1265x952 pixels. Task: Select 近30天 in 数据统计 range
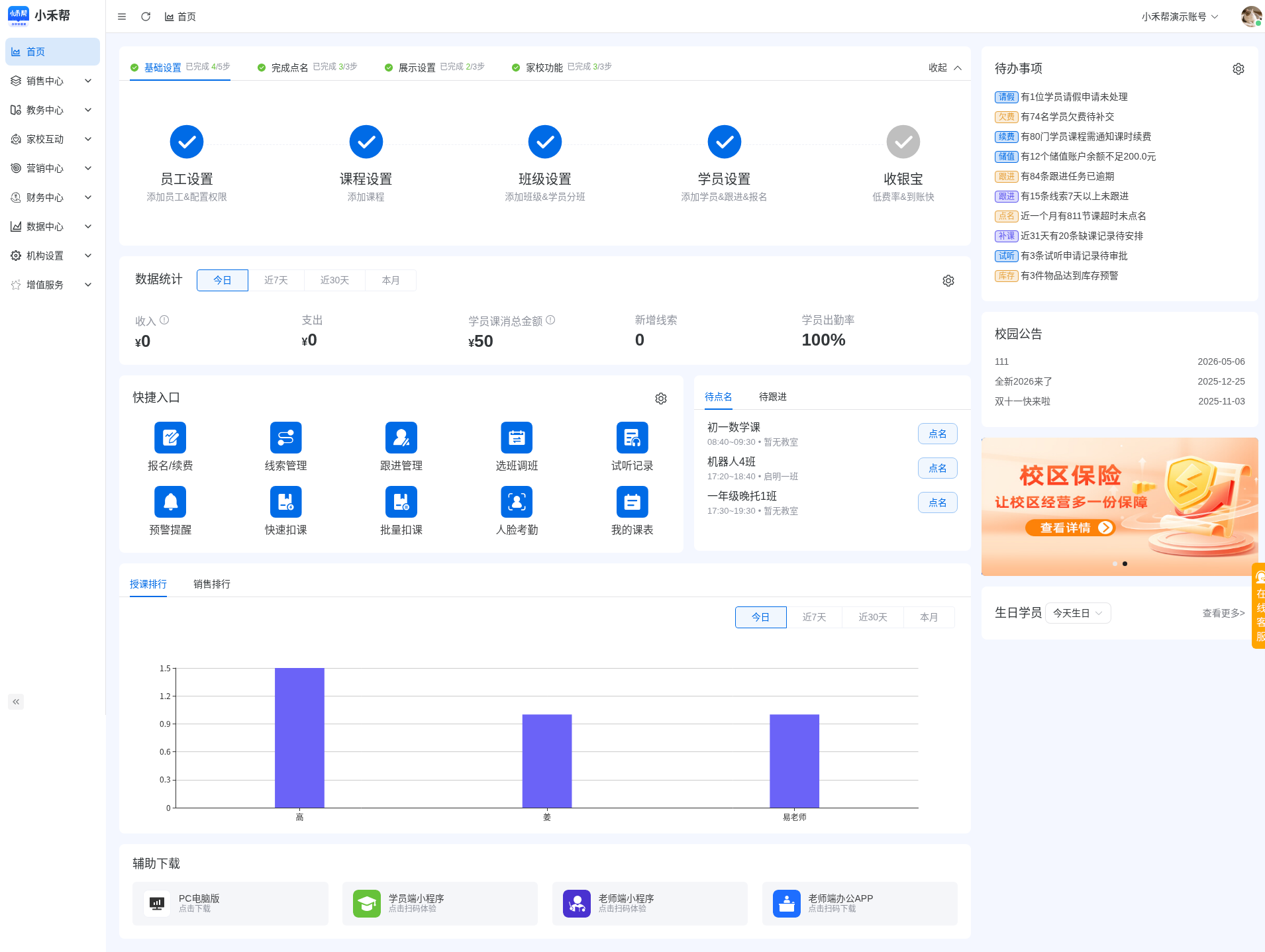[x=334, y=280]
